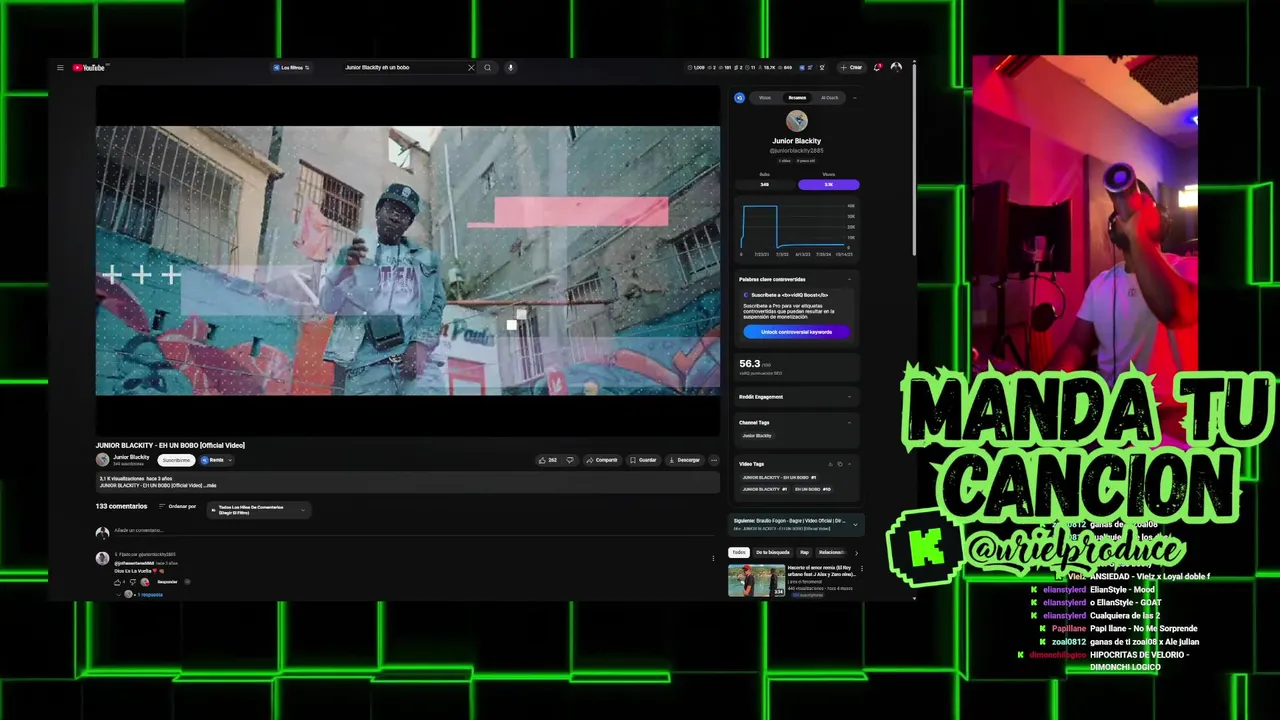Switch to the Vistas tab in vidIQ panel

tap(765, 98)
